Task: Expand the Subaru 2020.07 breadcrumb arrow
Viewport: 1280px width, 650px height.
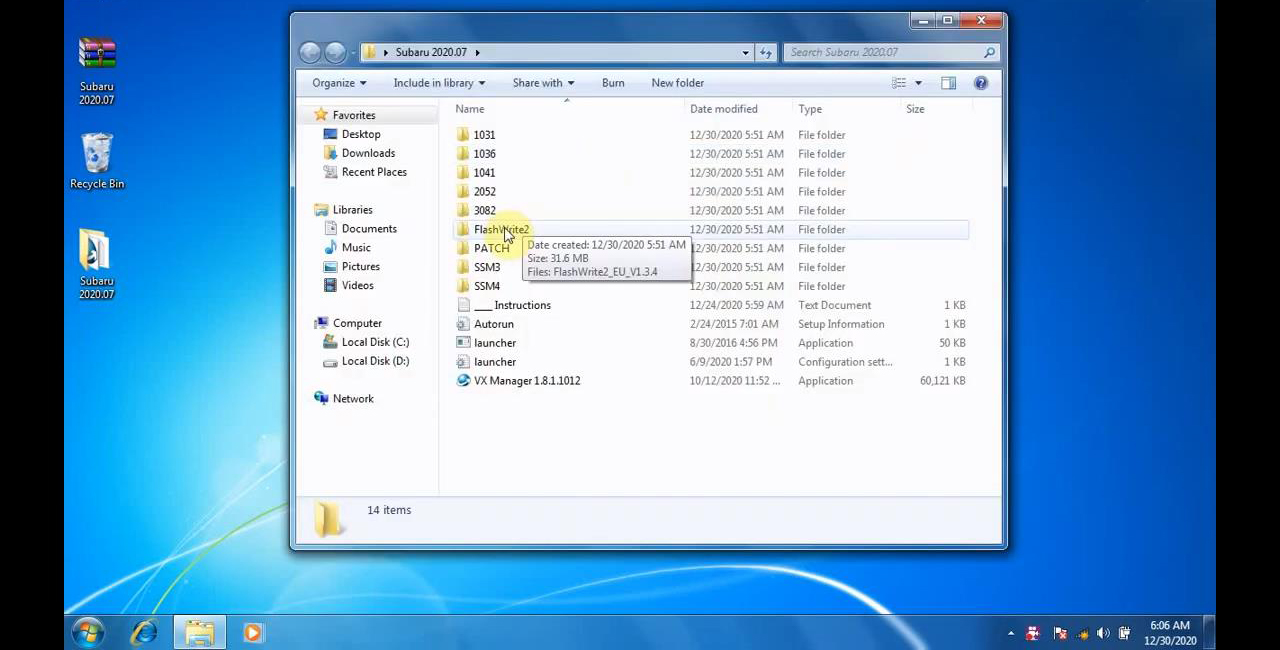Action: click(478, 52)
